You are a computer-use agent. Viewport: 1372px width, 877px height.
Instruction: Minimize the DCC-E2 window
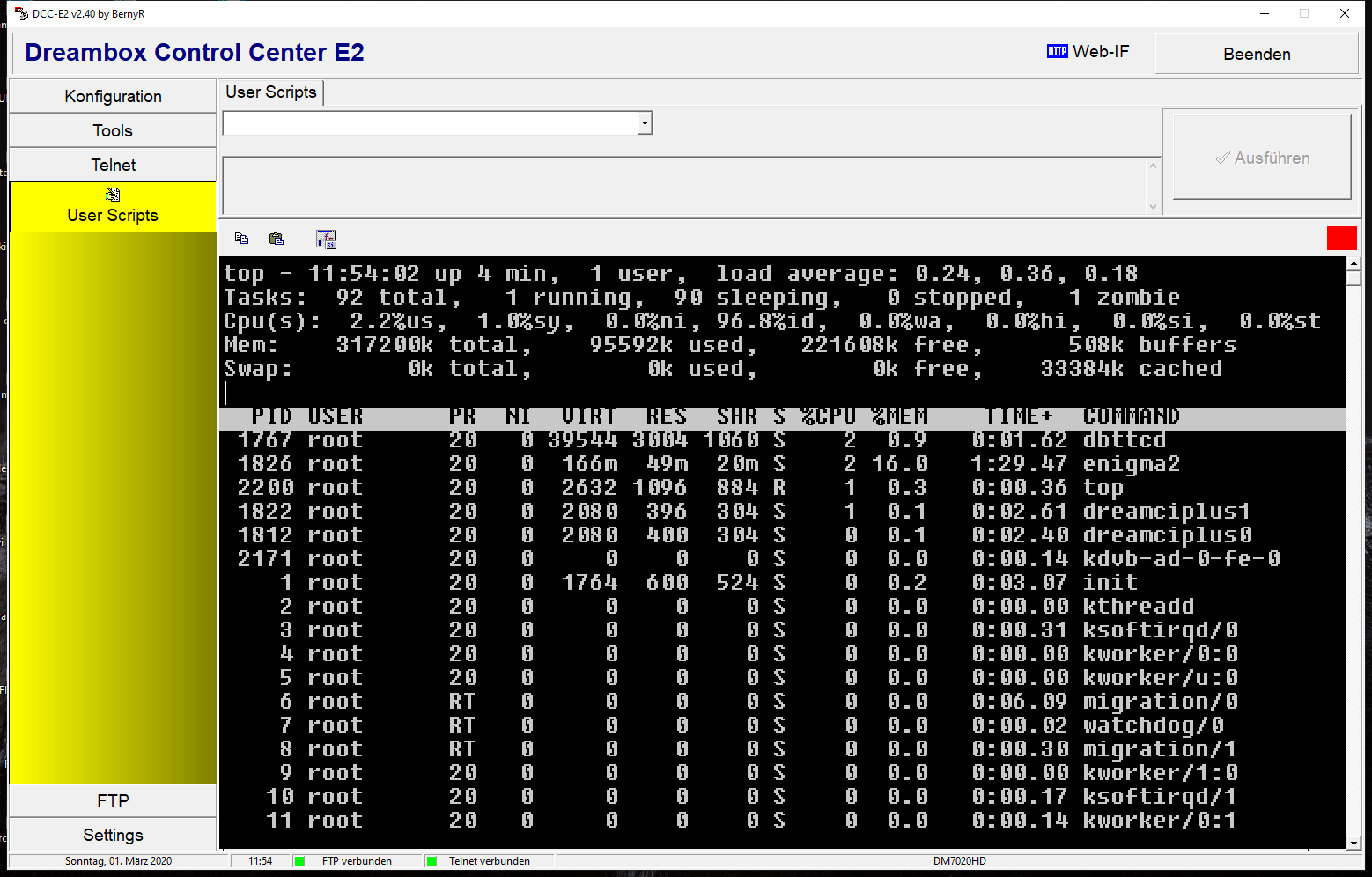[1265, 13]
